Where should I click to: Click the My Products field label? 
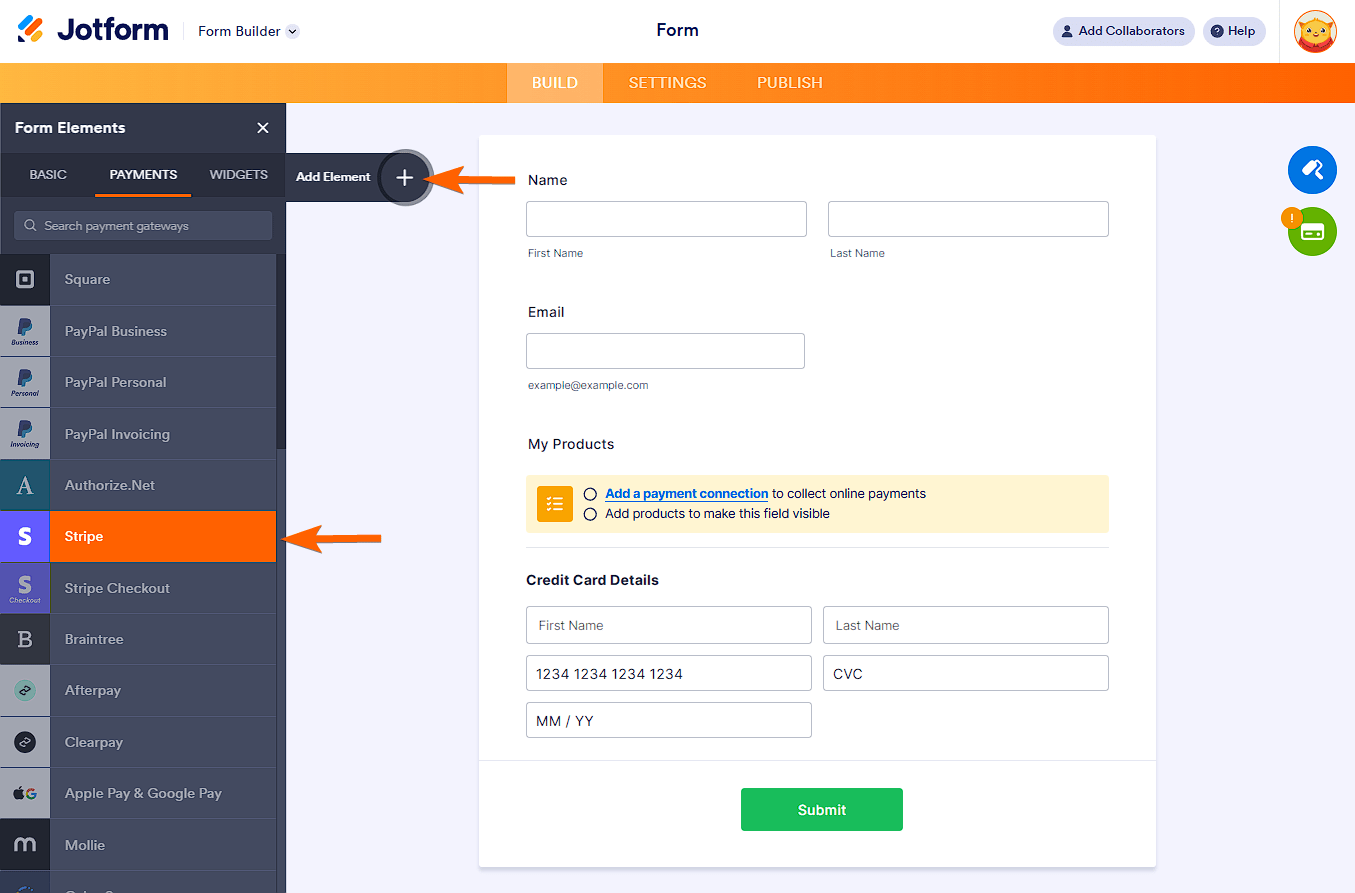571,444
